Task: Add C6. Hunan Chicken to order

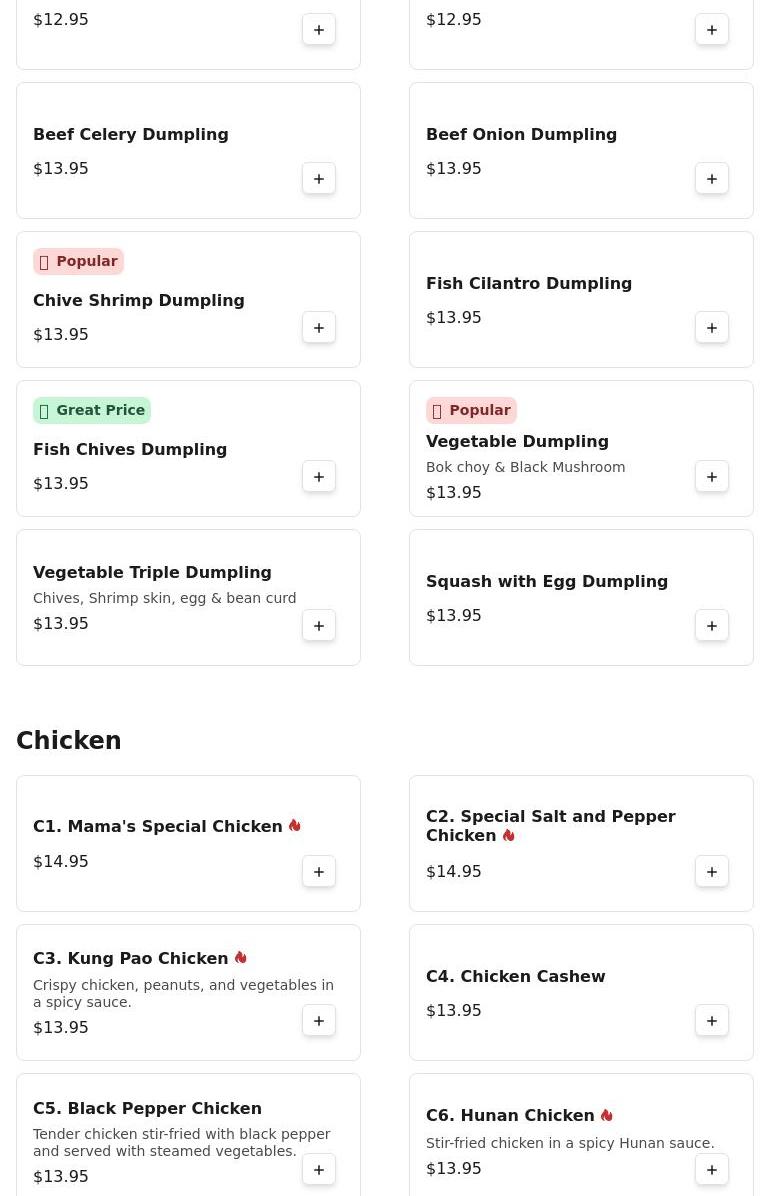Action: tap(712, 1169)
